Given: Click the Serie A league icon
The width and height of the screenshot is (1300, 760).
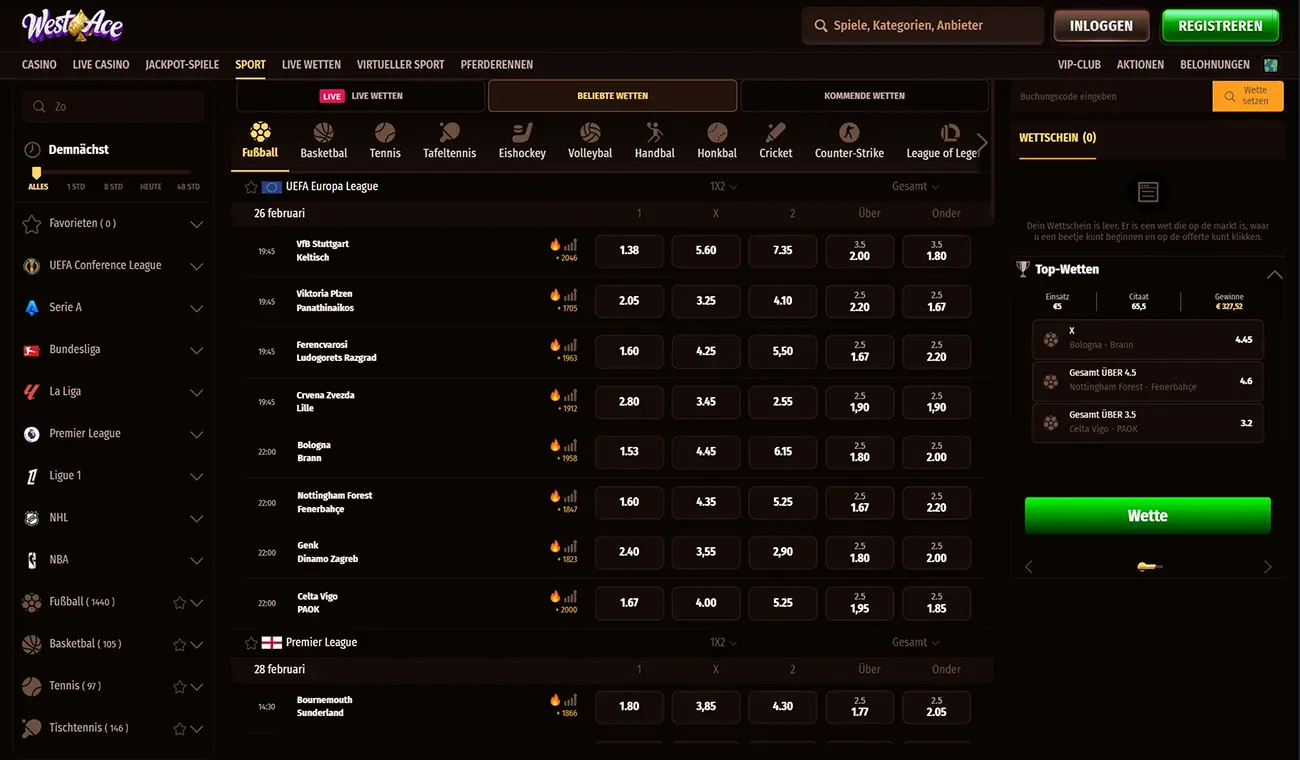Looking at the screenshot, I should pos(32,308).
